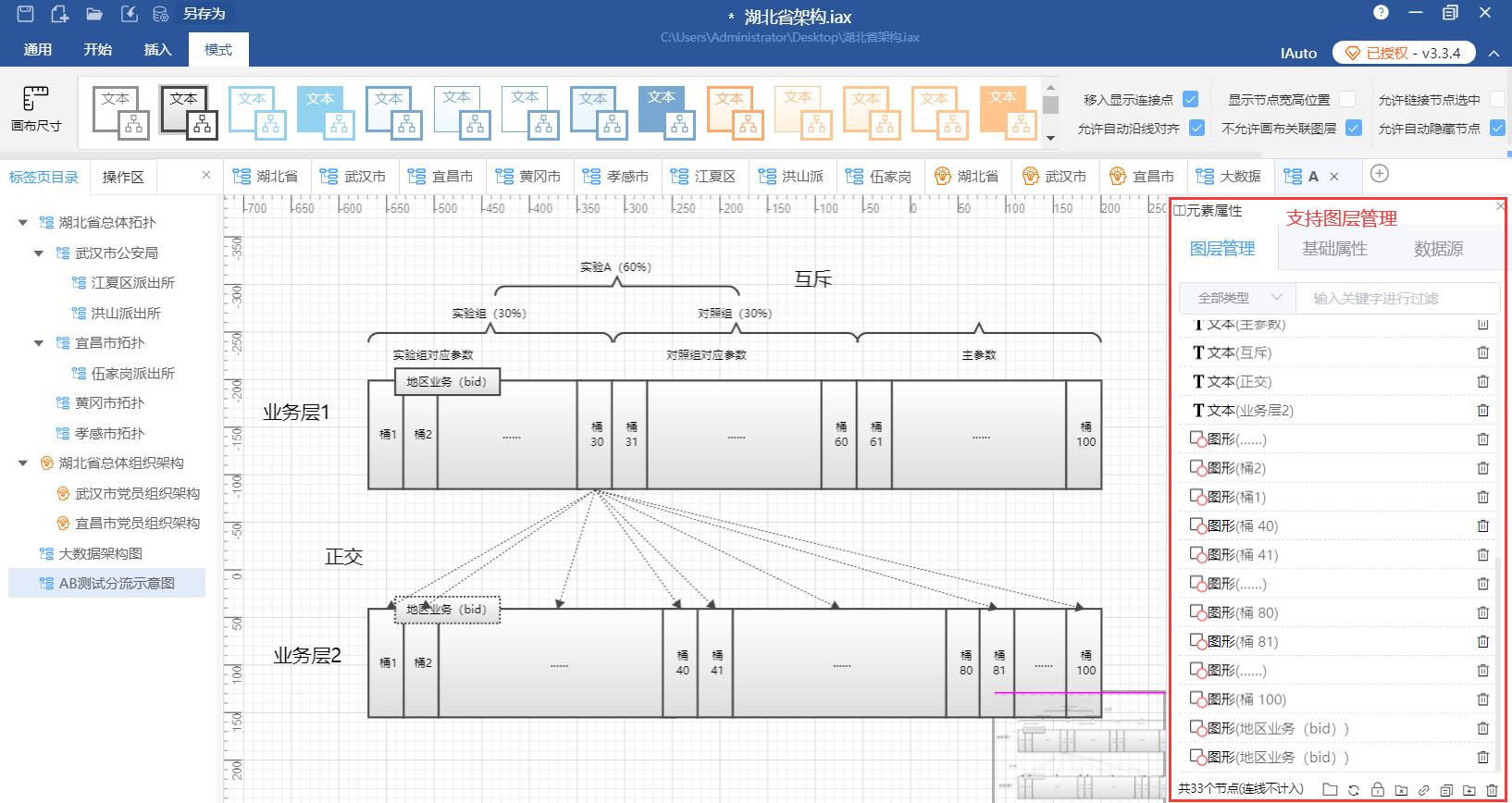Collapse the 湖北省总体组织架构 tree node
The width and height of the screenshot is (1512, 803).
coord(23,463)
